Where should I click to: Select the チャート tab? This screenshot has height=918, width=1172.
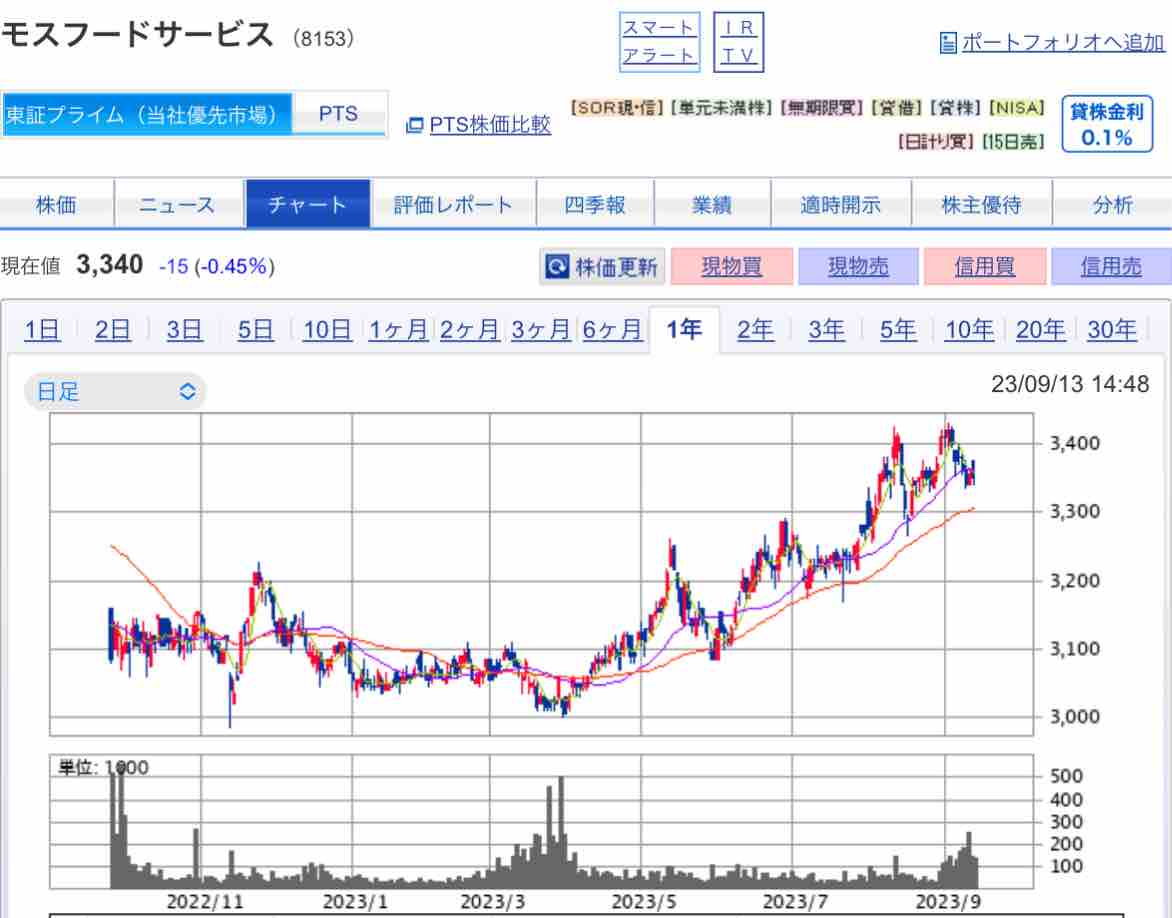click(307, 204)
